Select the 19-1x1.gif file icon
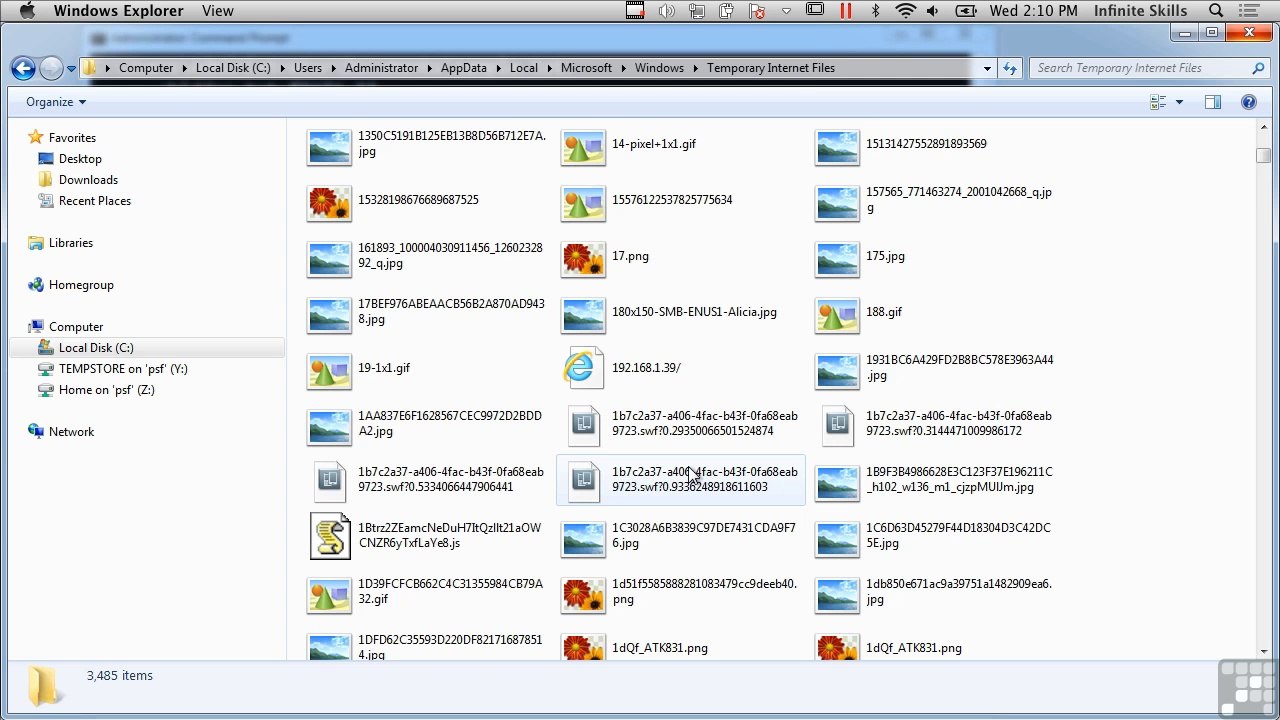The width and height of the screenshot is (1280, 720). 329,372
